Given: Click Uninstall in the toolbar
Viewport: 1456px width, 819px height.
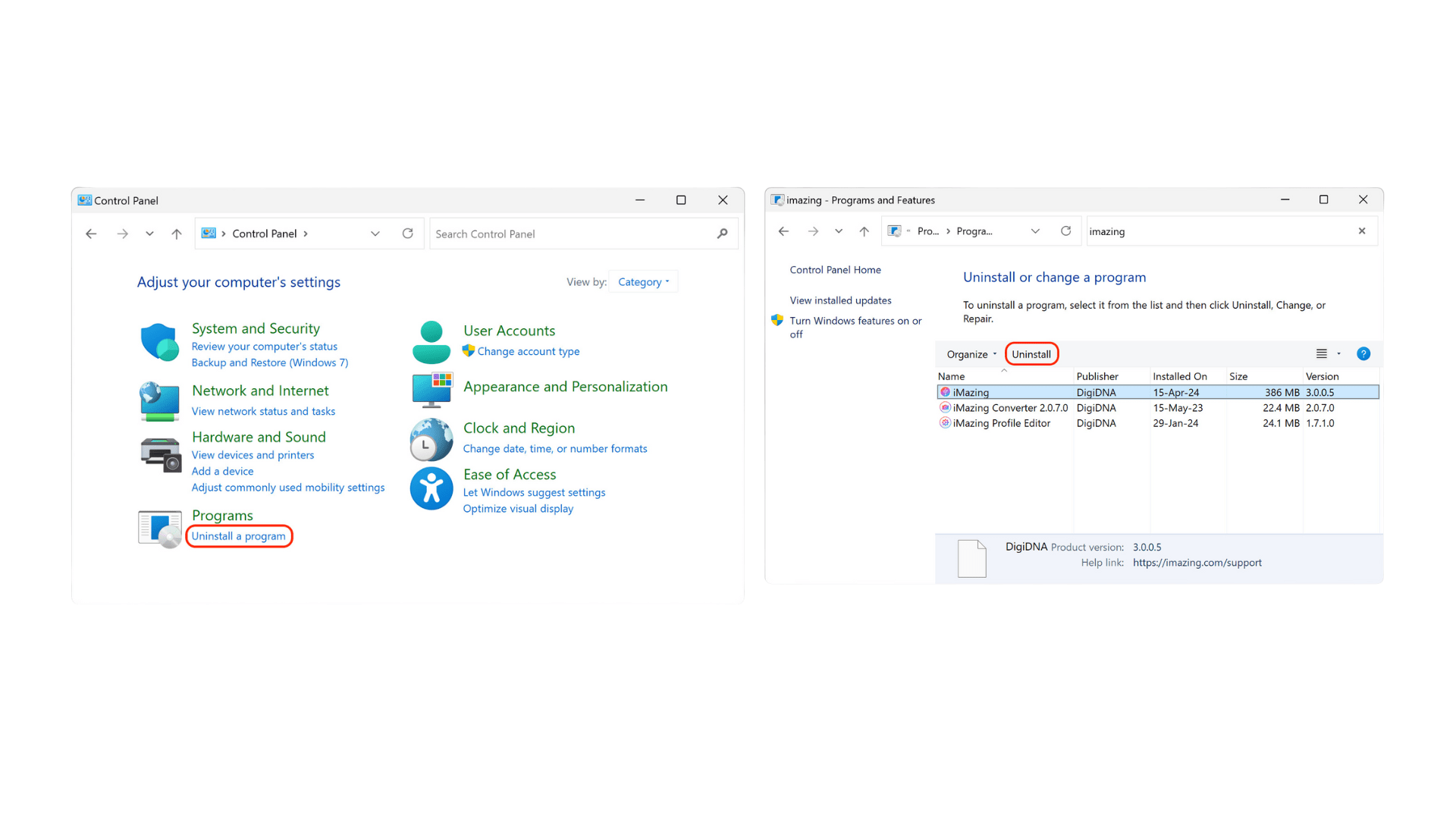Looking at the screenshot, I should click(1031, 354).
